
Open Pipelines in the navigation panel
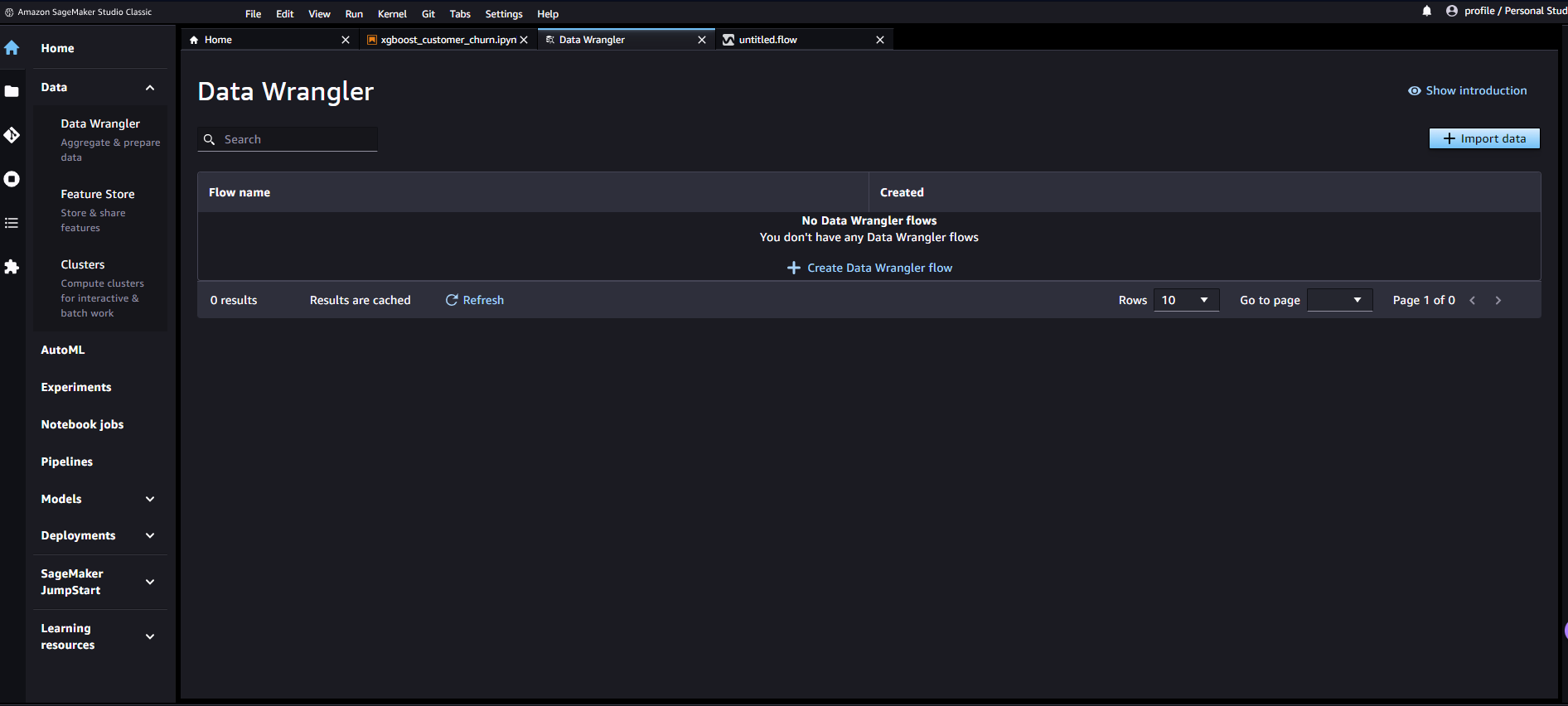(67, 462)
